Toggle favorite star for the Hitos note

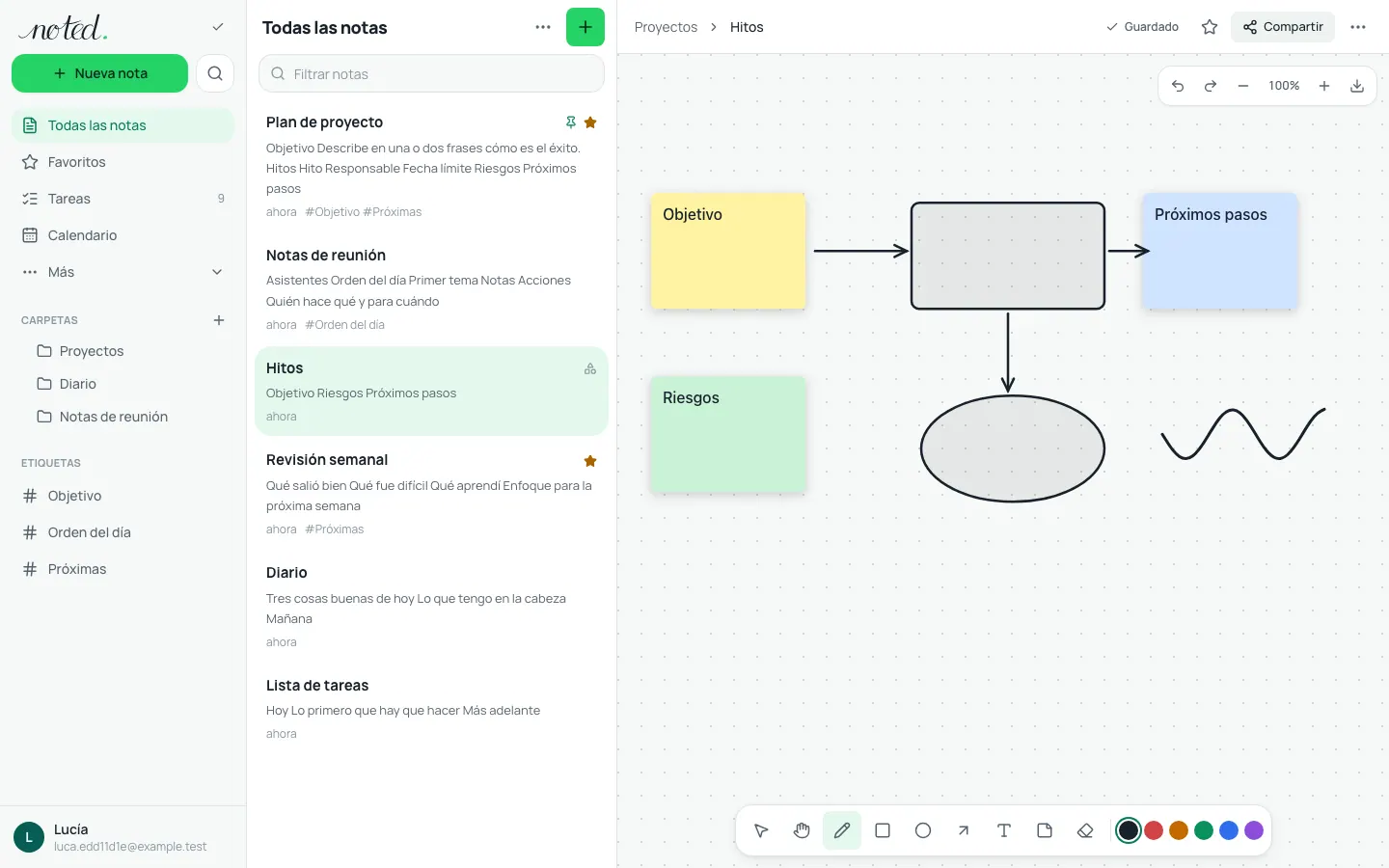click(x=1210, y=27)
